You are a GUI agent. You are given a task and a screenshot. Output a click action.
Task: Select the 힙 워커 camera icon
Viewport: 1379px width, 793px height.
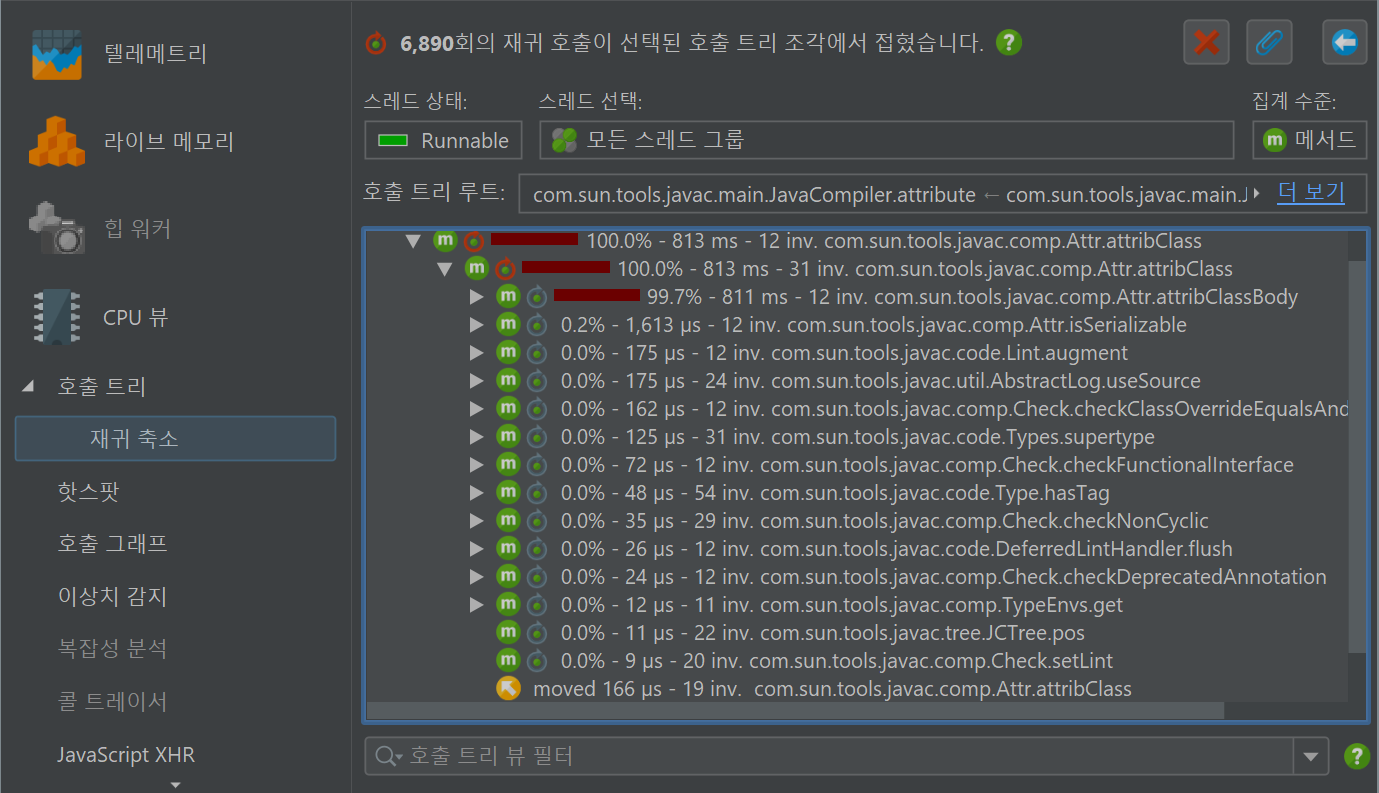(57, 229)
